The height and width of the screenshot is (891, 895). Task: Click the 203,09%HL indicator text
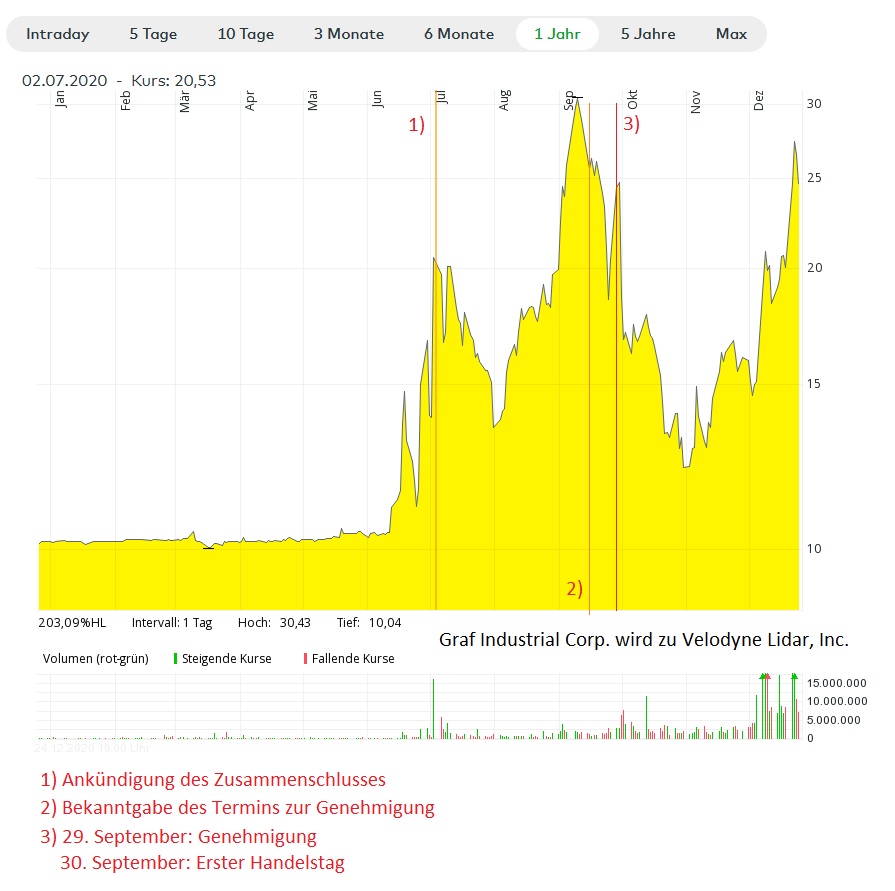point(71,623)
